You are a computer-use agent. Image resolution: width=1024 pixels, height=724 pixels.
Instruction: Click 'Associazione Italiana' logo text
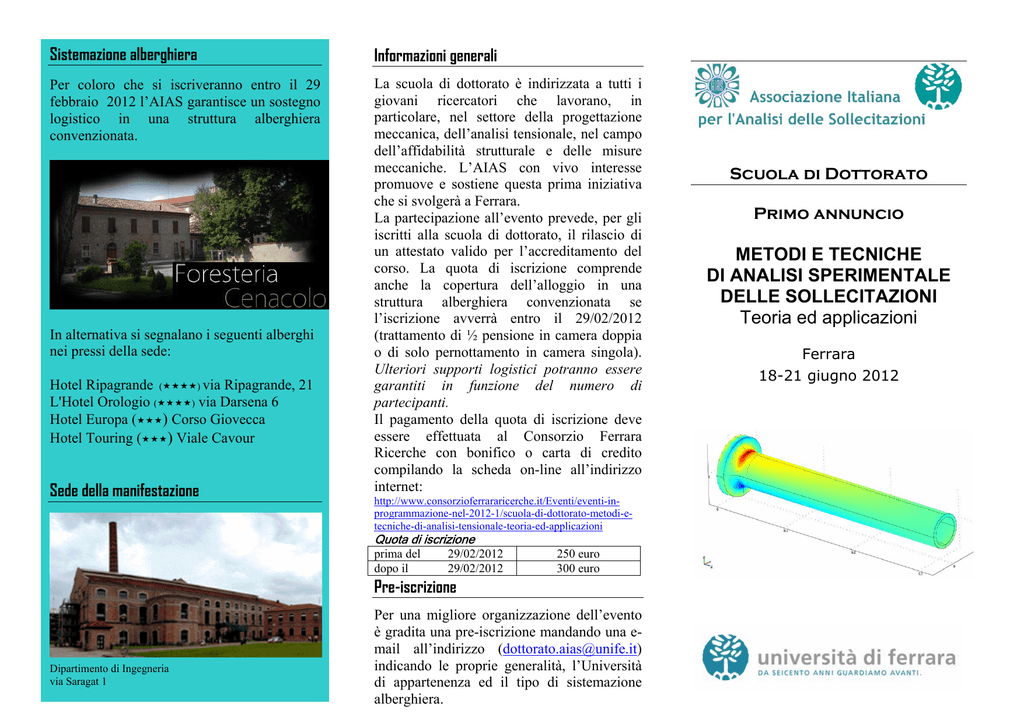tap(825, 97)
